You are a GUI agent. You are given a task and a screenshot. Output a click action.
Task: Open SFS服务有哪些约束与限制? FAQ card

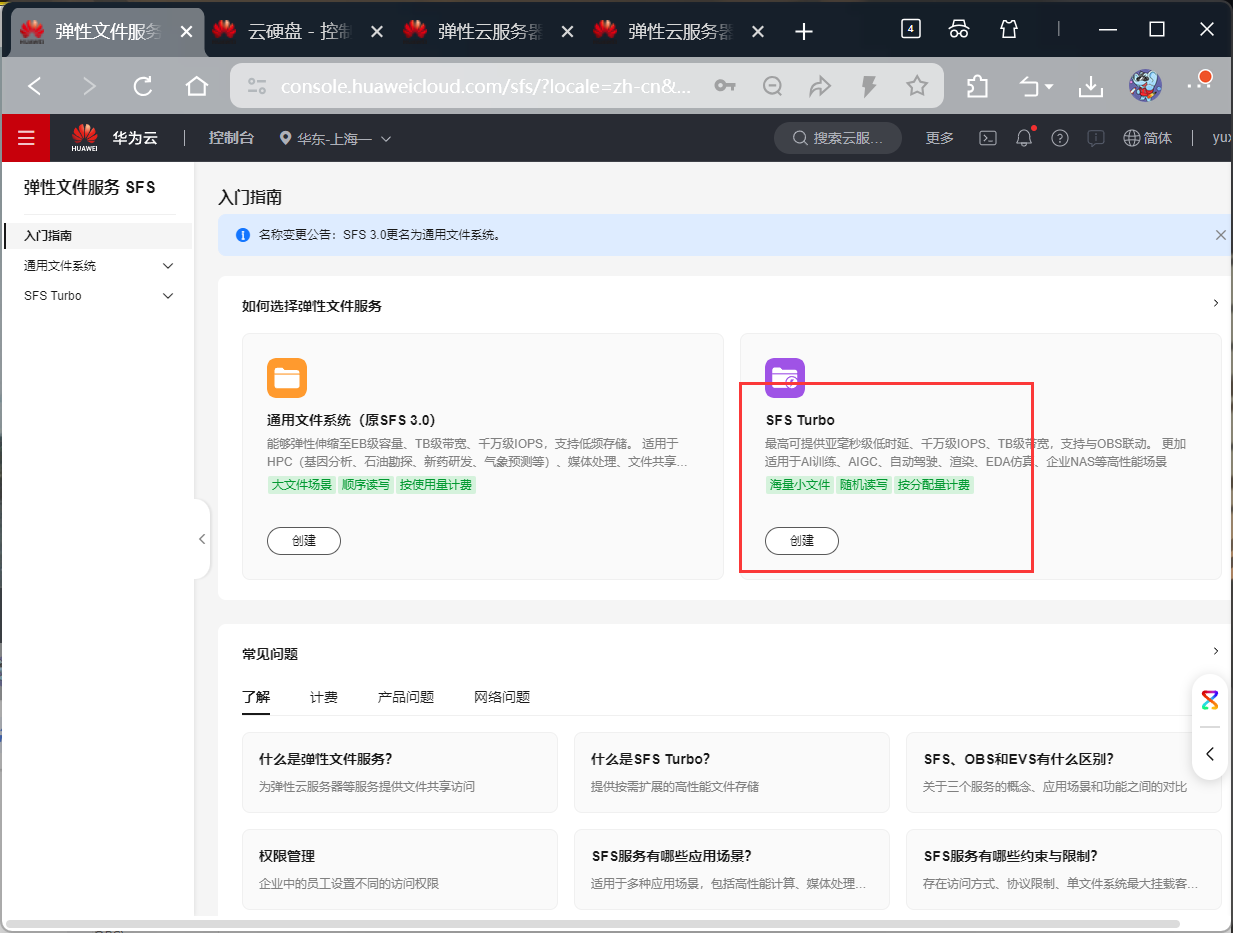pyautogui.click(x=1064, y=869)
